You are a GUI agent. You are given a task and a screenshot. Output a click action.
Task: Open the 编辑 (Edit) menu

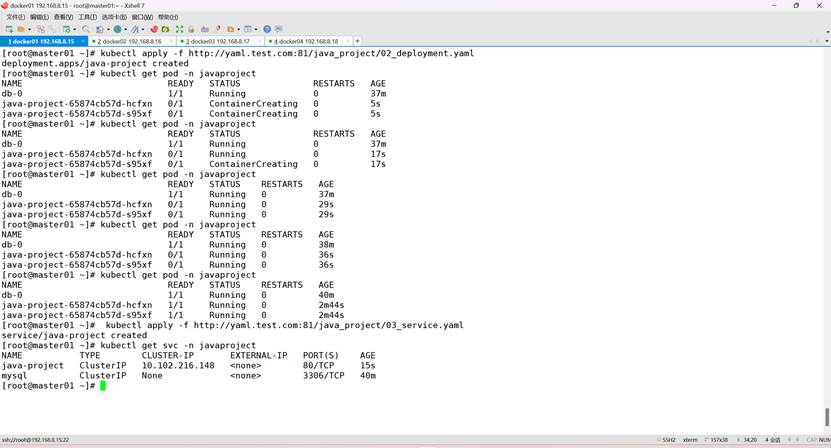(39, 17)
